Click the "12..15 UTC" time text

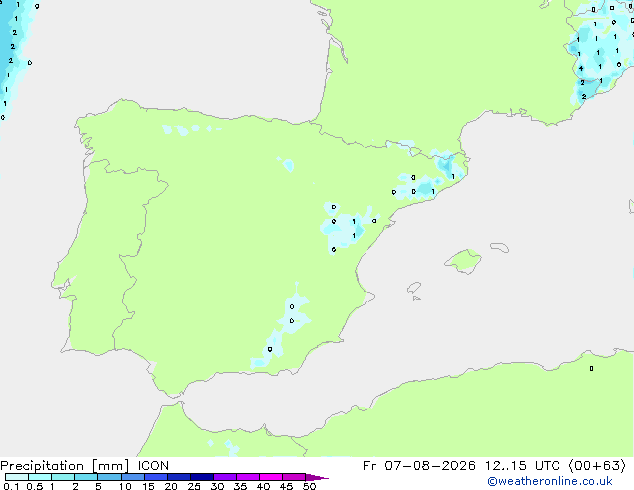(522, 466)
